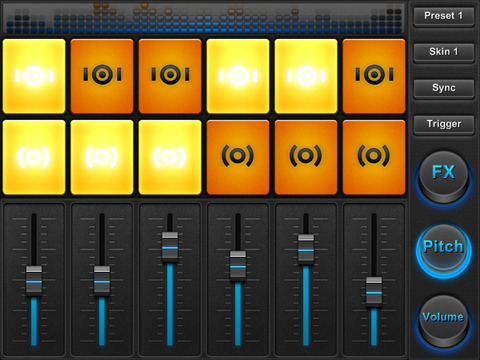Trigger the sixth bottom-row orange loop pad

pyautogui.click(x=374, y=157)
